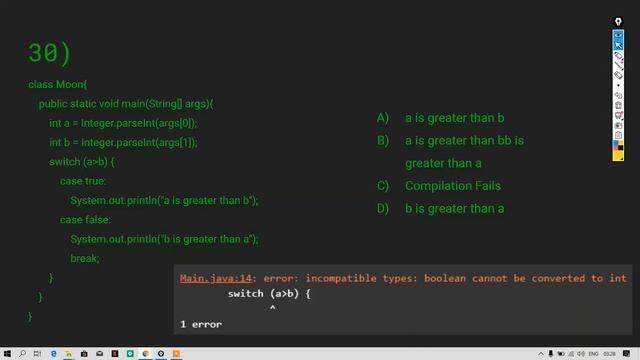Open the green app on taskbar
640x360 pixels.
coord(130,353)
